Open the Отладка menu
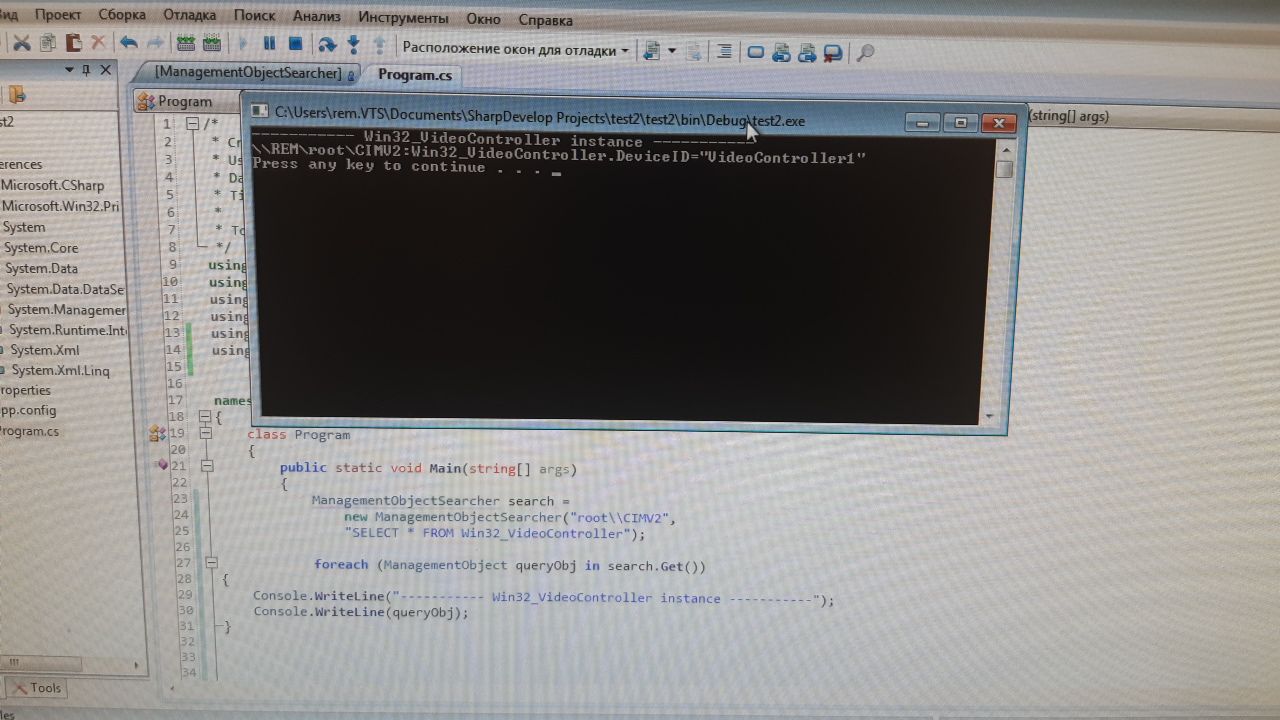Screen dimensions: 1280x720 pyautogui.click(x=189, y=16)
